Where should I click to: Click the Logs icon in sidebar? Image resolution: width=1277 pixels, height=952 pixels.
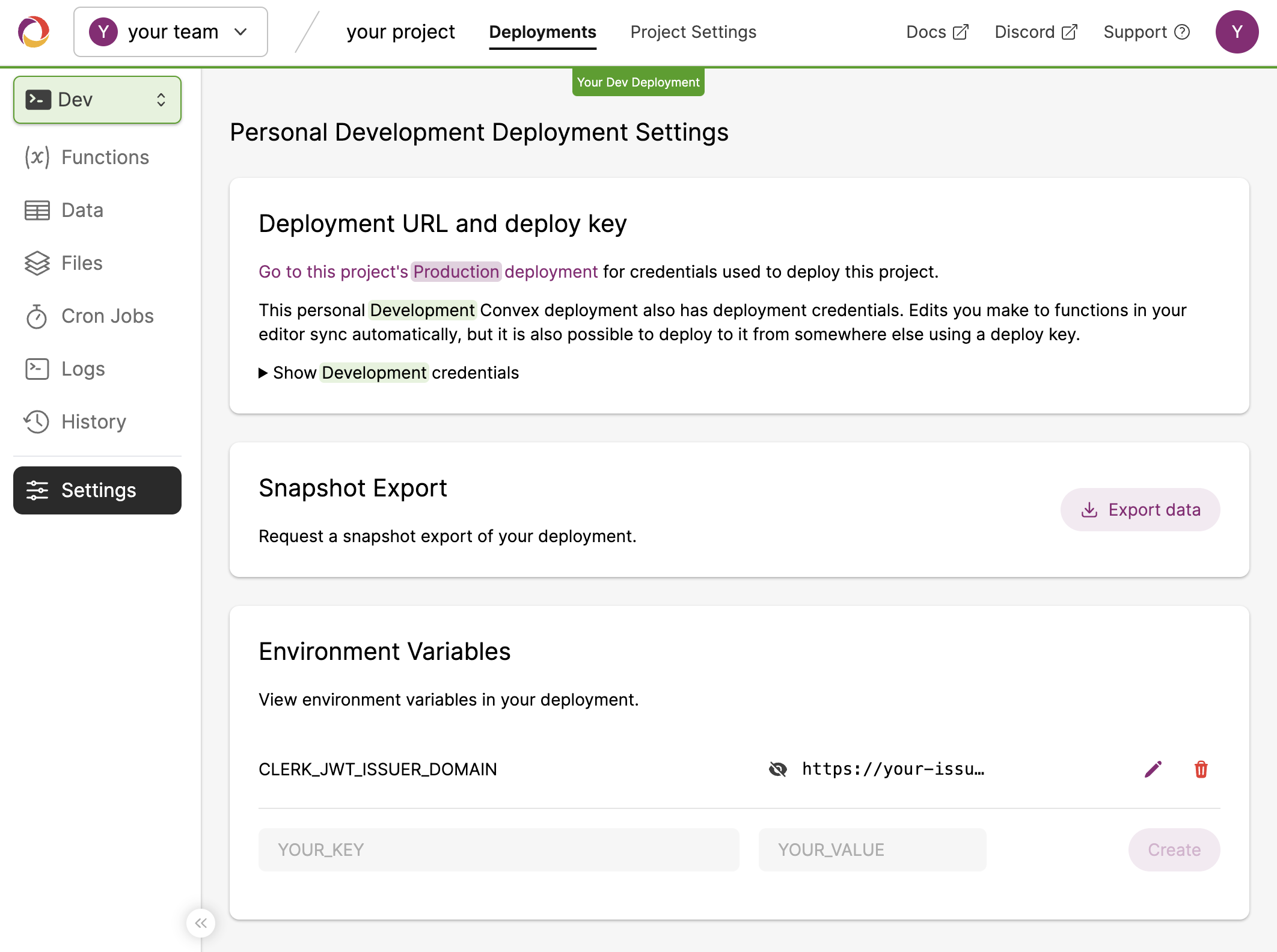tap(36, 368)
